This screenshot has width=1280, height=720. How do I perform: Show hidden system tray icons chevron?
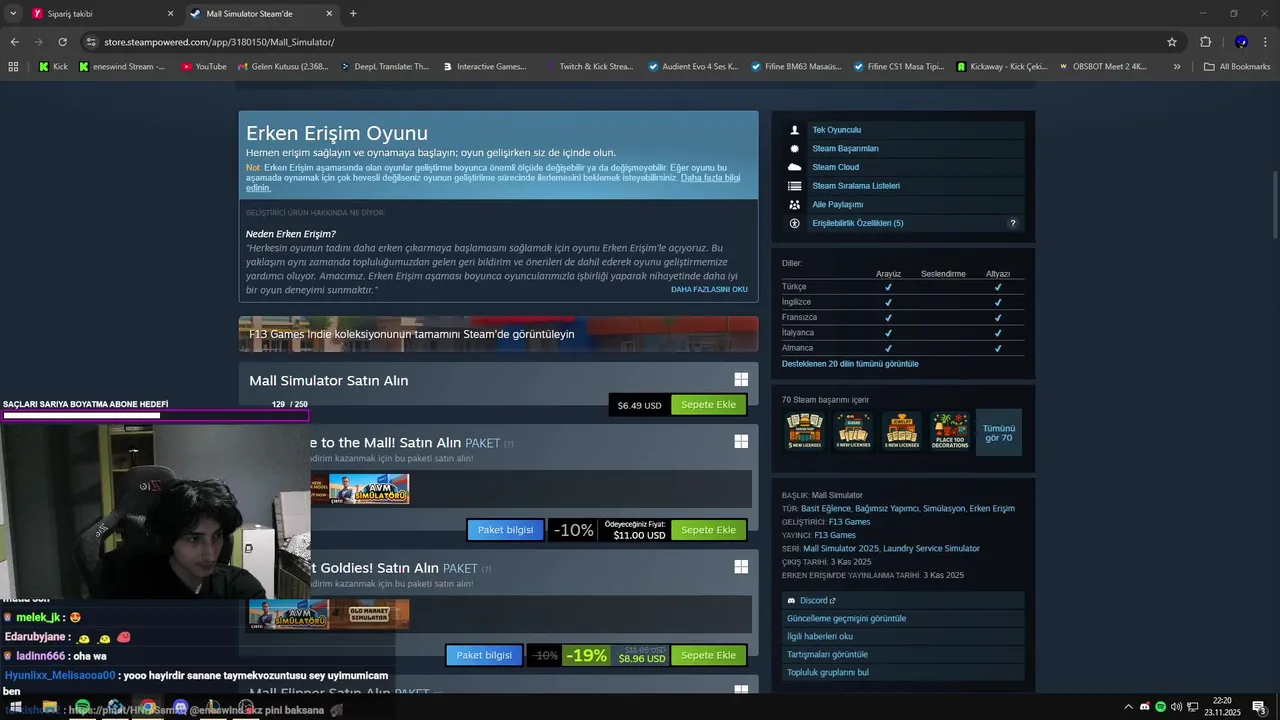(1129, 707)
